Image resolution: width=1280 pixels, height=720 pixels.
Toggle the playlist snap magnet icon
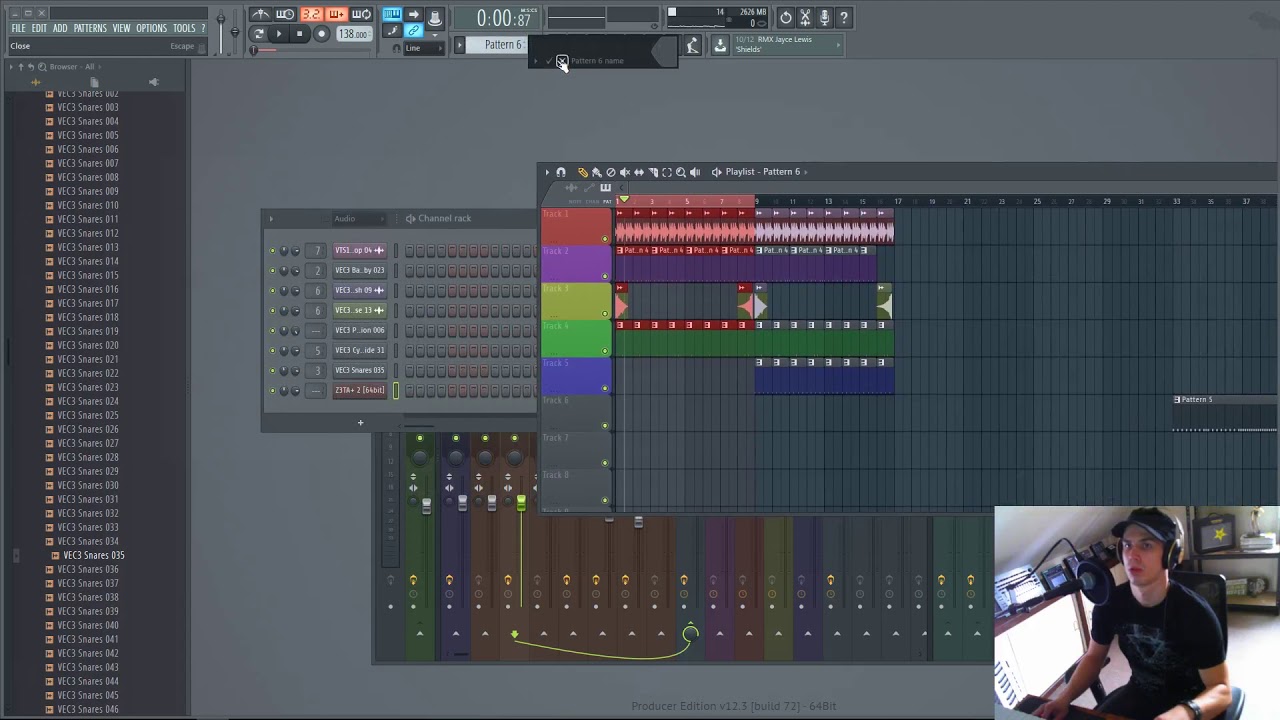[x=561, y=172]
